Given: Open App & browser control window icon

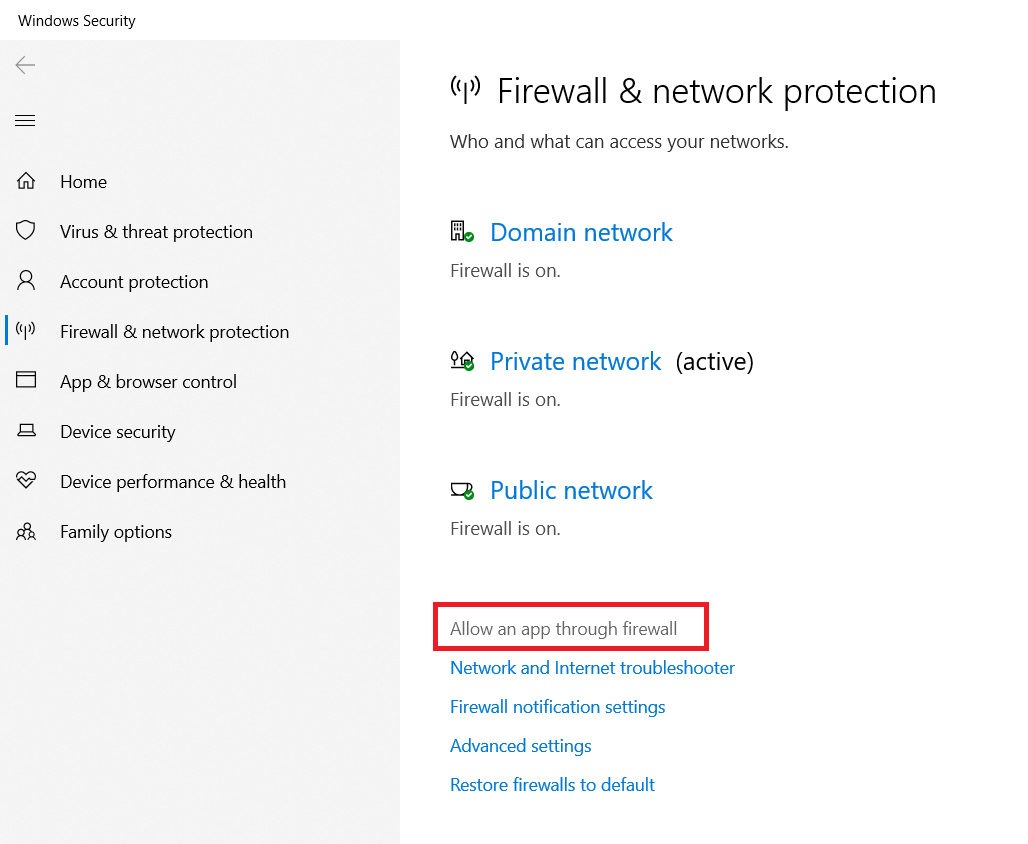Looking at the screenshot, I should (26, 381).
